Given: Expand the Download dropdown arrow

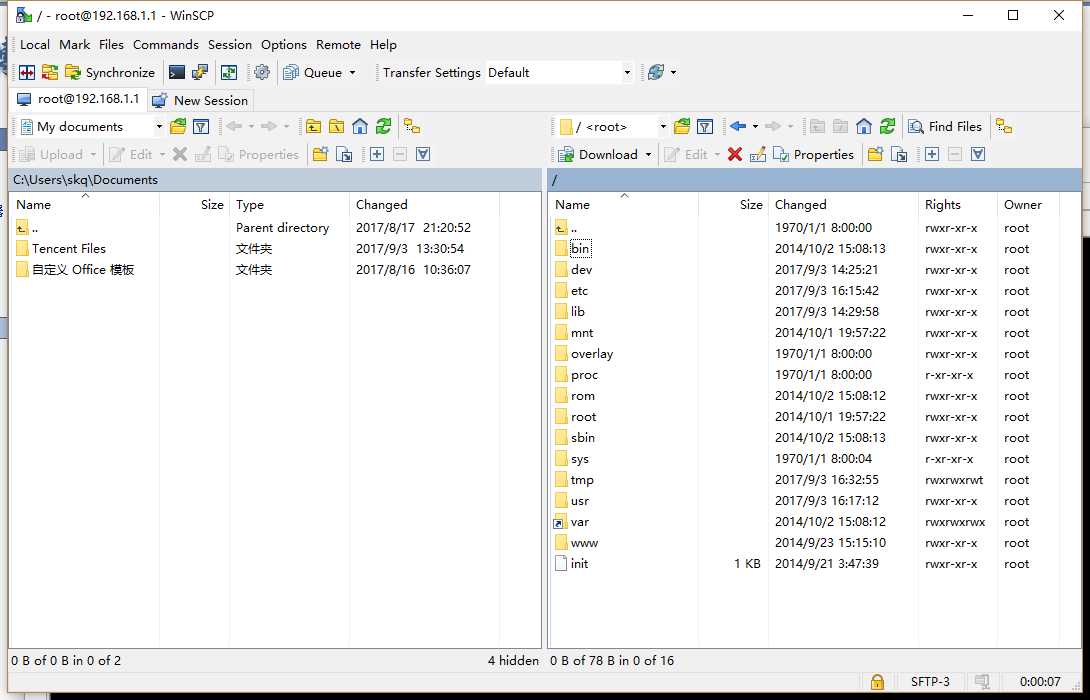Looking at the screenshot, I should click(648, 154).
